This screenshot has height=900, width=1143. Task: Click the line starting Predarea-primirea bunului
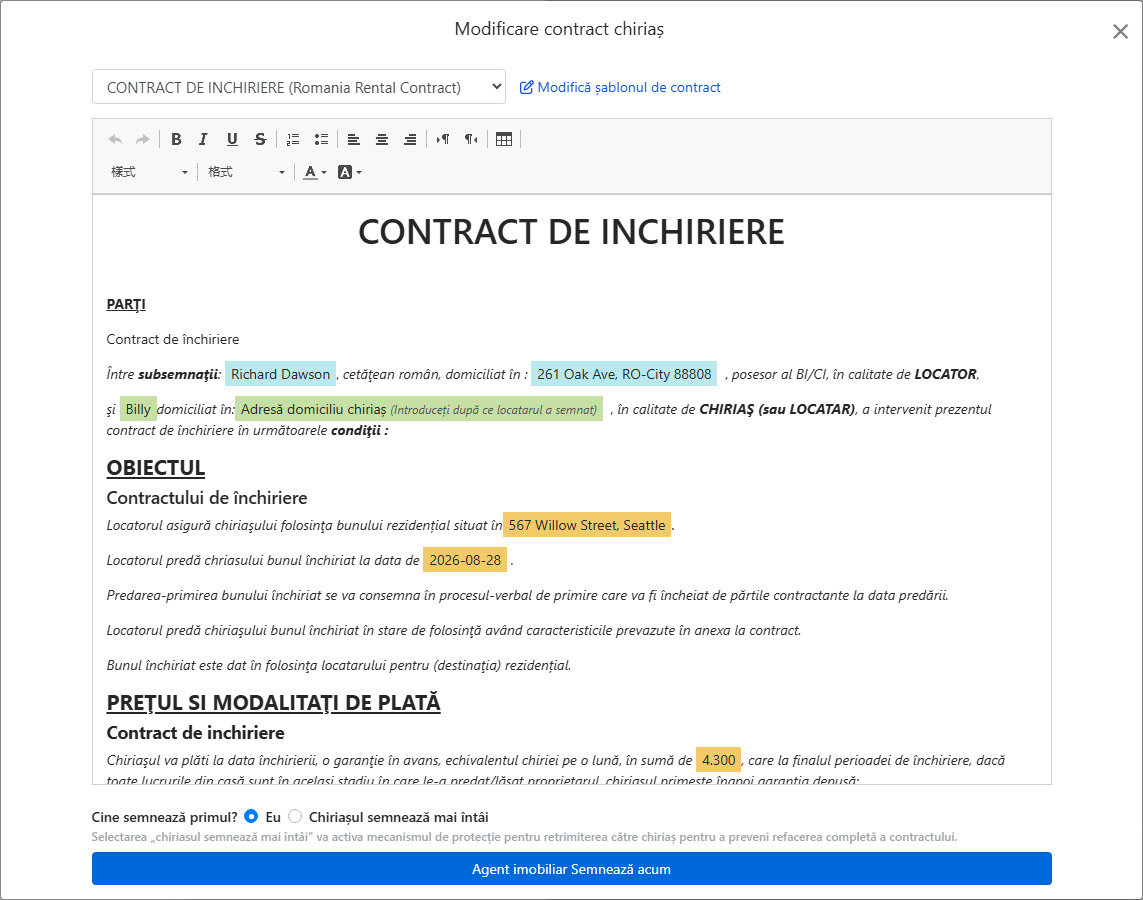(x=528, y=595)
